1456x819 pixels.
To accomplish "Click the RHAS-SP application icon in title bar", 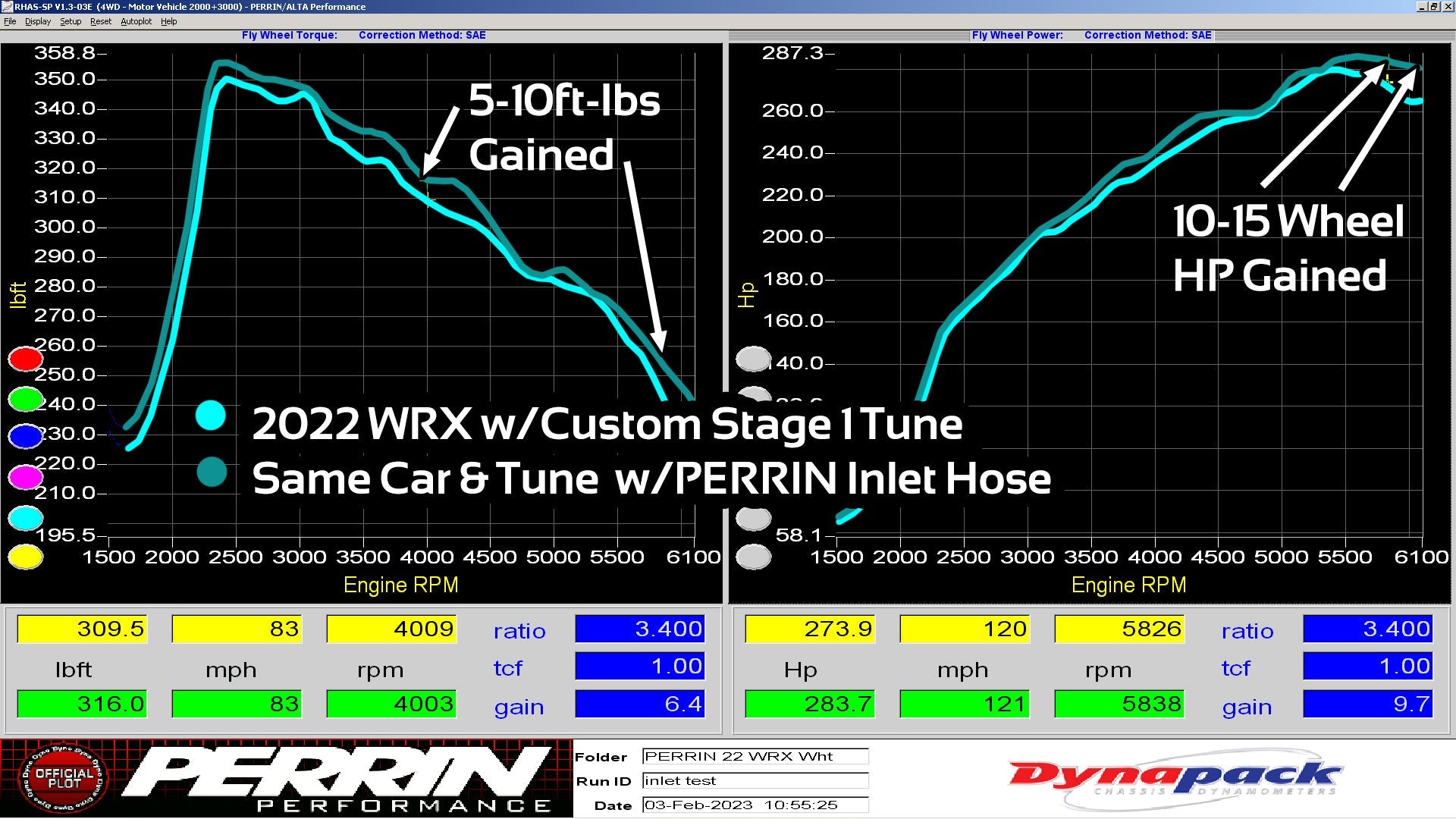I will pyautogui.click(x=8, y=7).
